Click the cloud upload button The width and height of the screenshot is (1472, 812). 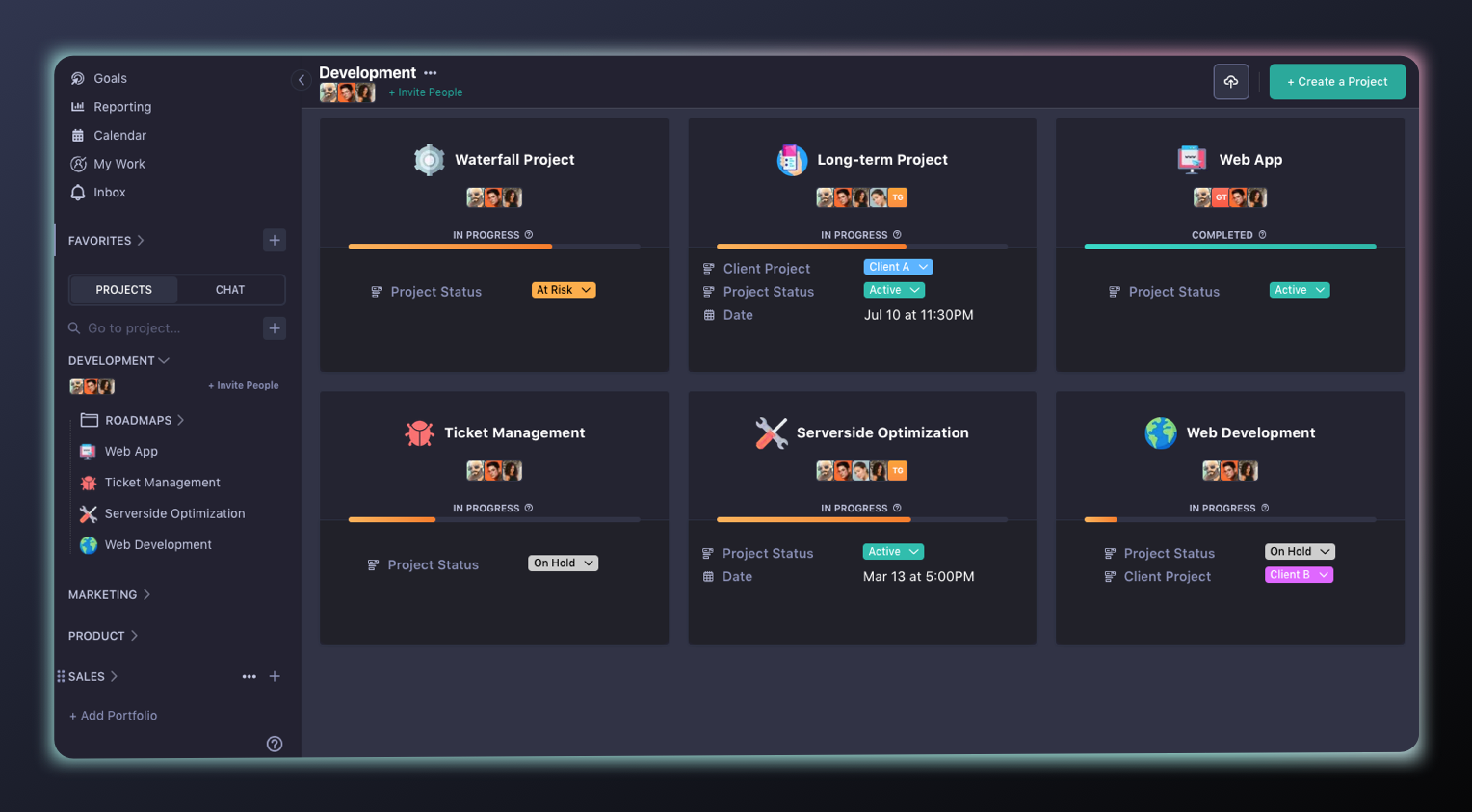1231,82
